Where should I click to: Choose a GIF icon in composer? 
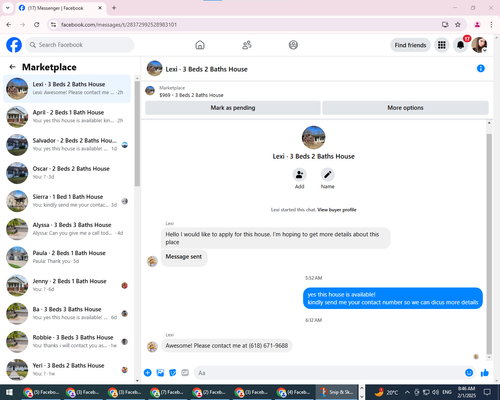185,373
